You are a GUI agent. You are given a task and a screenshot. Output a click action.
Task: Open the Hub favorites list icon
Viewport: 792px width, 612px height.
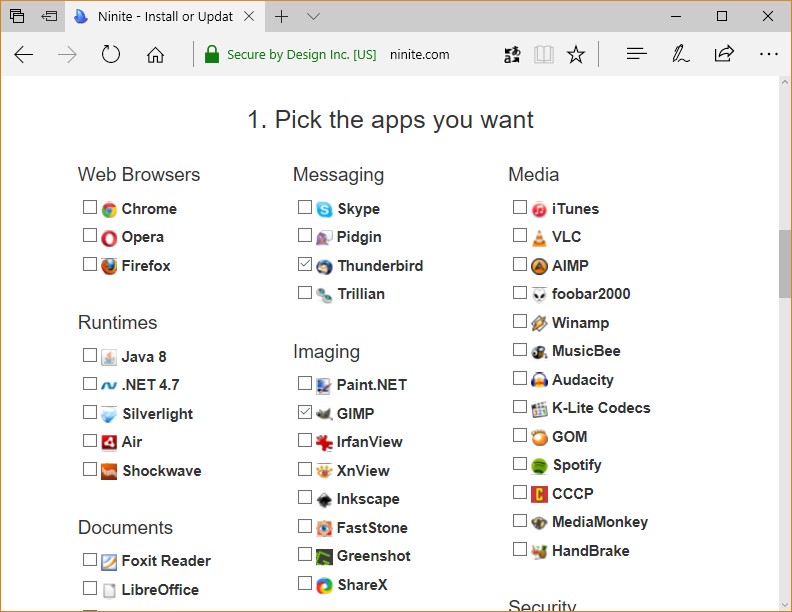[x=637, y=55]
